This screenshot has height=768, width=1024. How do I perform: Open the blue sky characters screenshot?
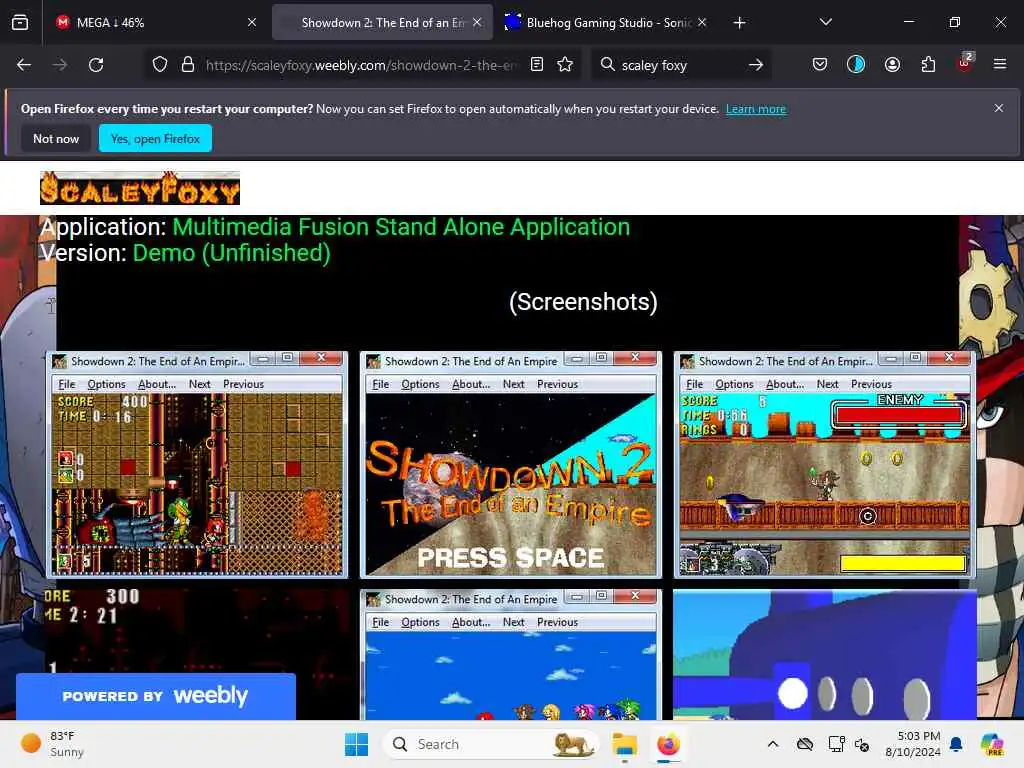click(511, 655)
